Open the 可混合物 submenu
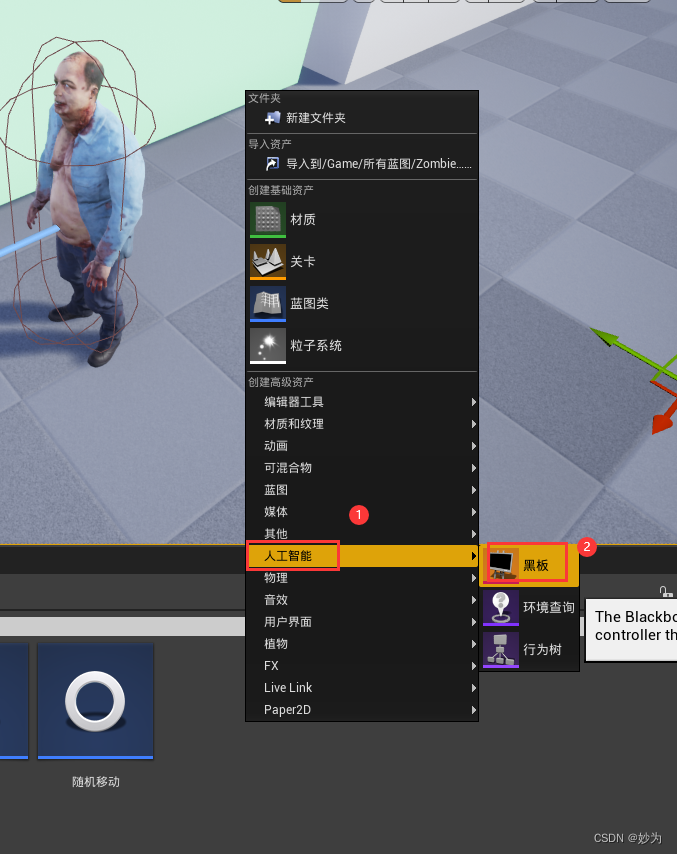 pos(362,468)
